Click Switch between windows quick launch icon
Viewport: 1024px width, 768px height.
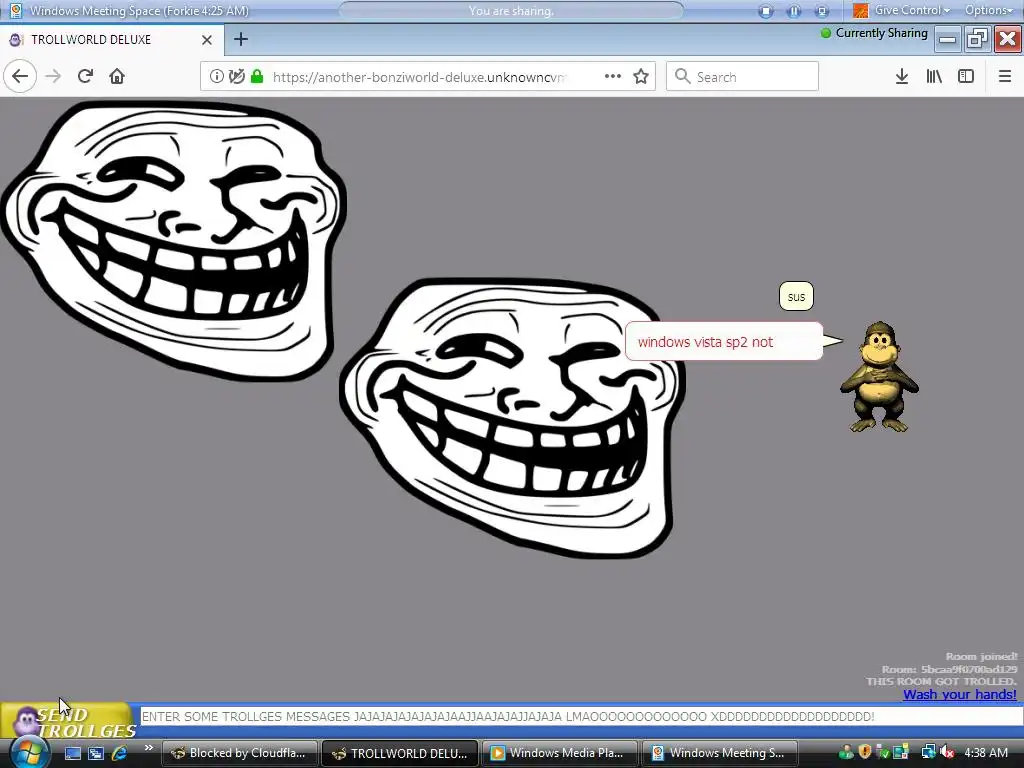[x=96, y=753]
